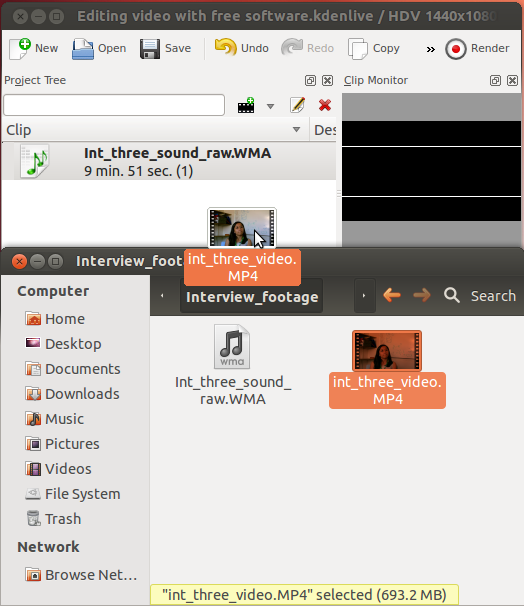This screenshot has height=606, width=524.
Task: Click the Search button in the file manager
Action: point(480,296)
